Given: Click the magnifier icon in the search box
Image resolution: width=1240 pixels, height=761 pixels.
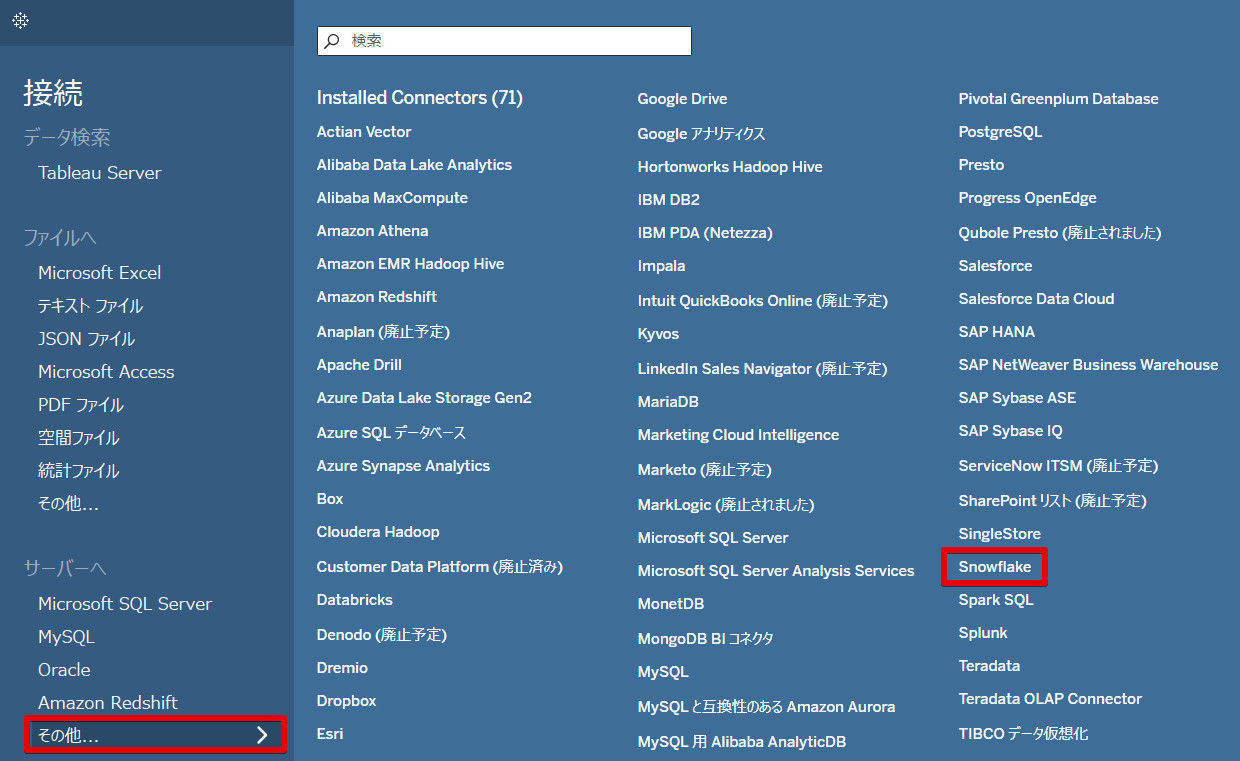Looking at the screenshot, I should tap(333, 41).
